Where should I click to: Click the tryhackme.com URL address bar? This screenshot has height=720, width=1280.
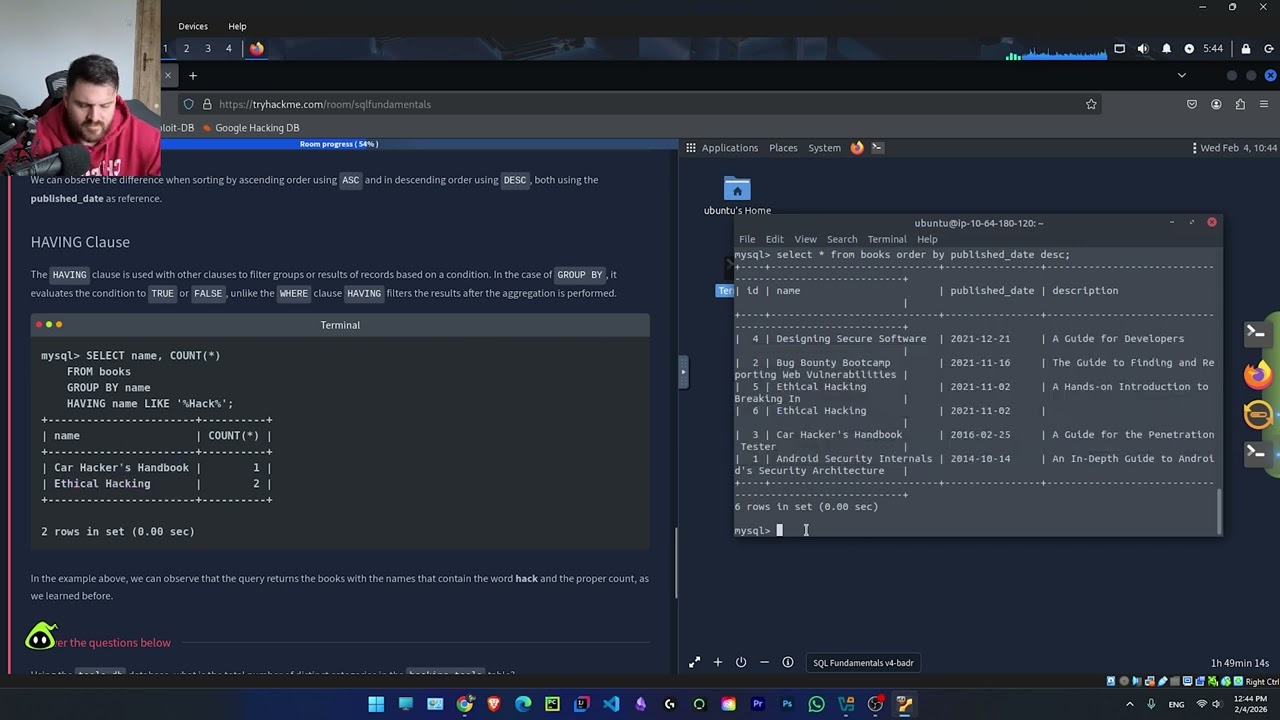point(640,104)
